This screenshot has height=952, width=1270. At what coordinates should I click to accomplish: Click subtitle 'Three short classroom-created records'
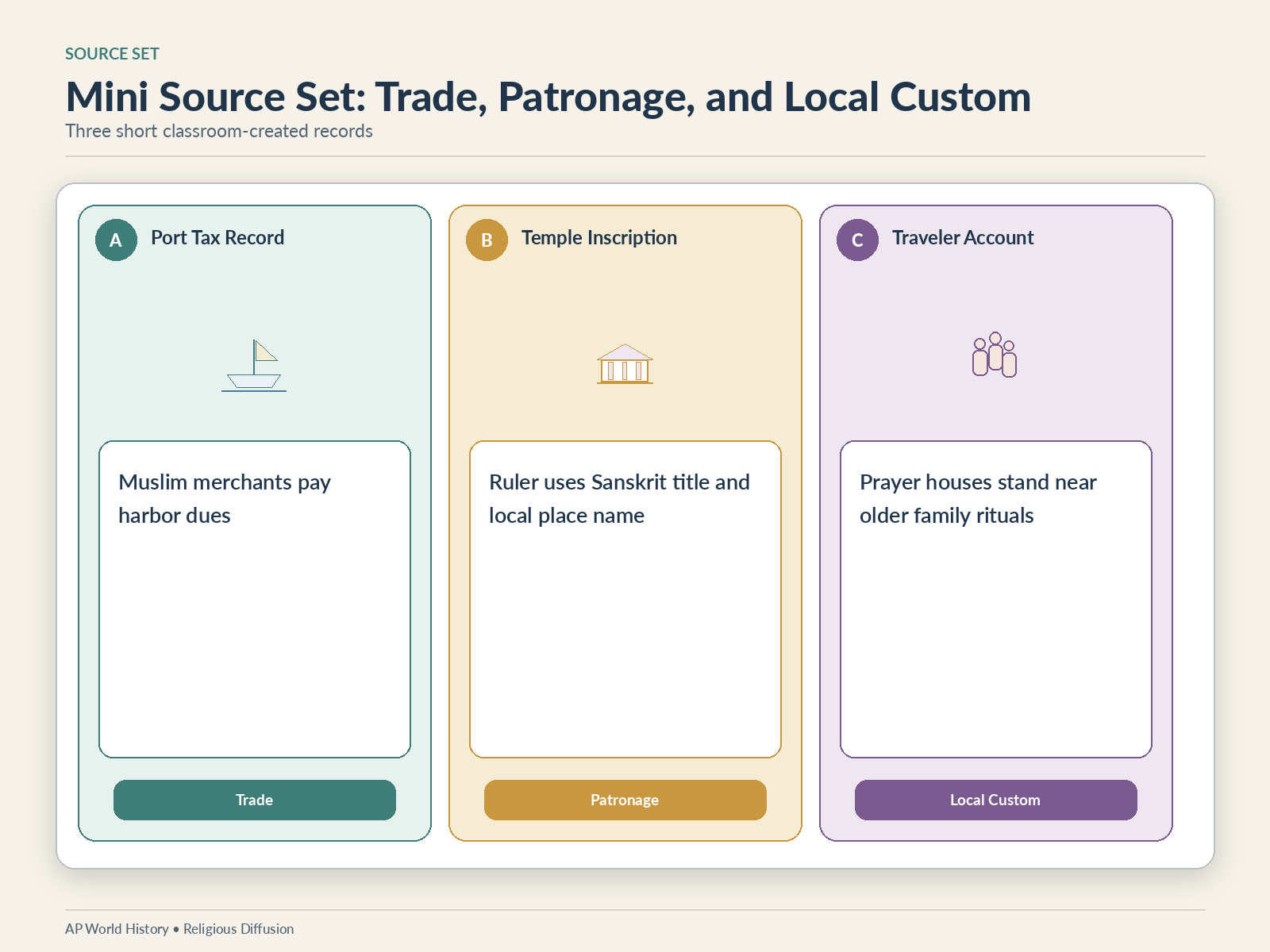(219, 131)
